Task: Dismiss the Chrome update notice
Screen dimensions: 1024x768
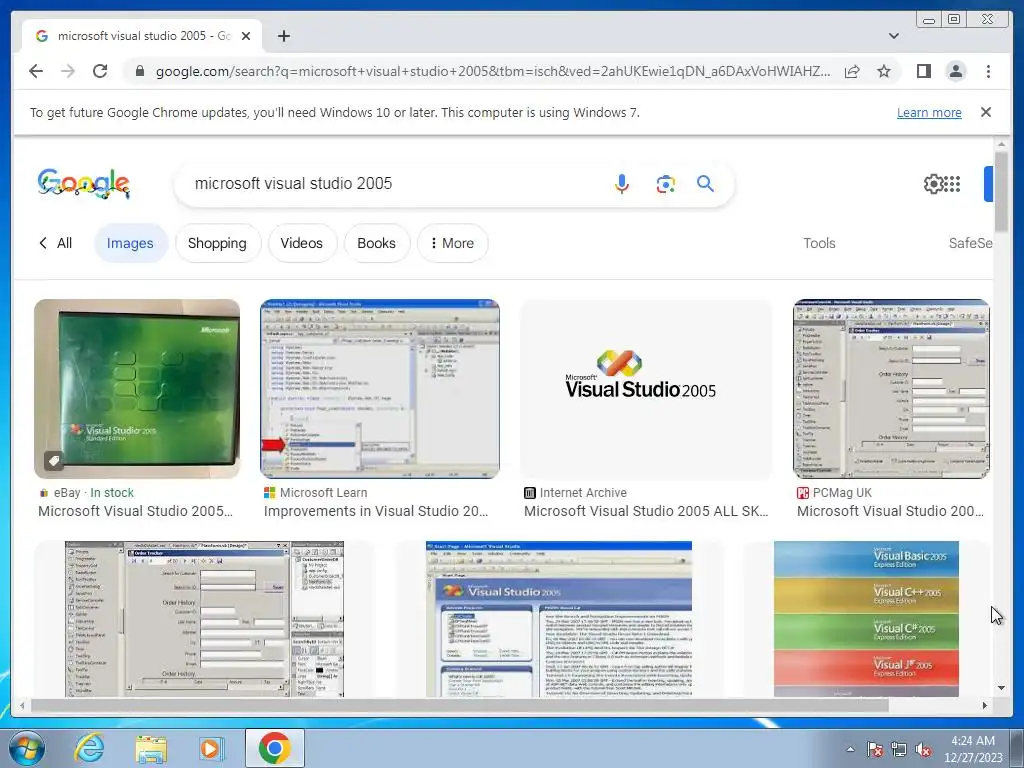Action: pyautogui.click(x=985, y=112)
